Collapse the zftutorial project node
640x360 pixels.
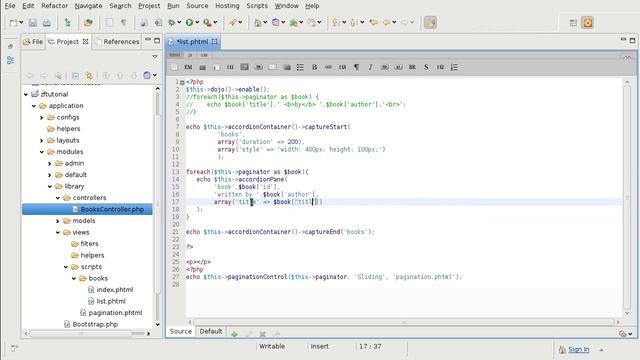point(26,94)
